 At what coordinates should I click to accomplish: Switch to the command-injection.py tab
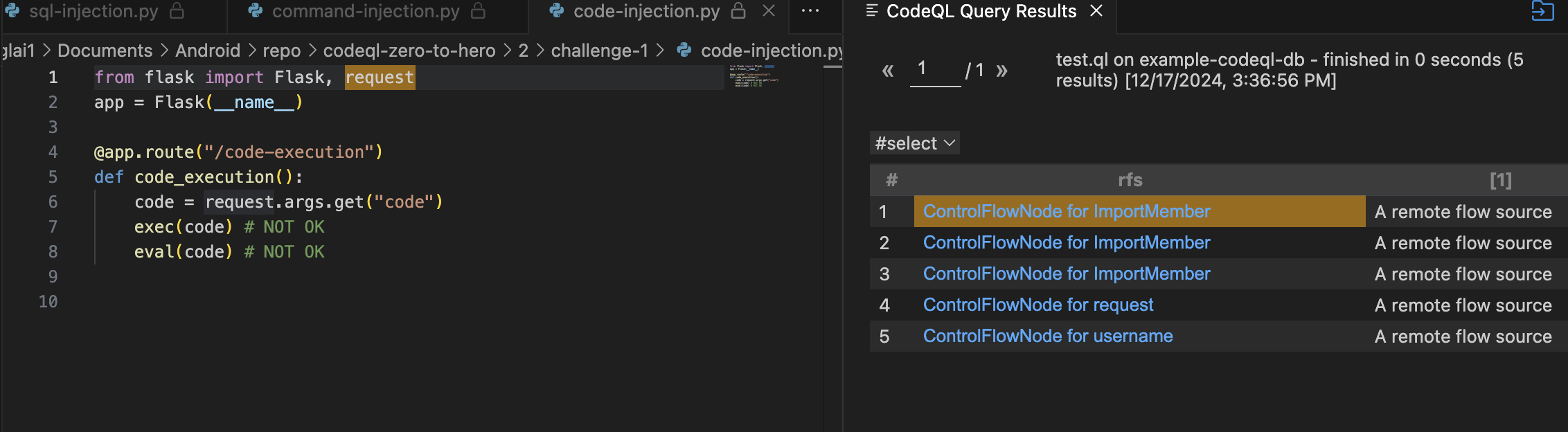[366, 11]
